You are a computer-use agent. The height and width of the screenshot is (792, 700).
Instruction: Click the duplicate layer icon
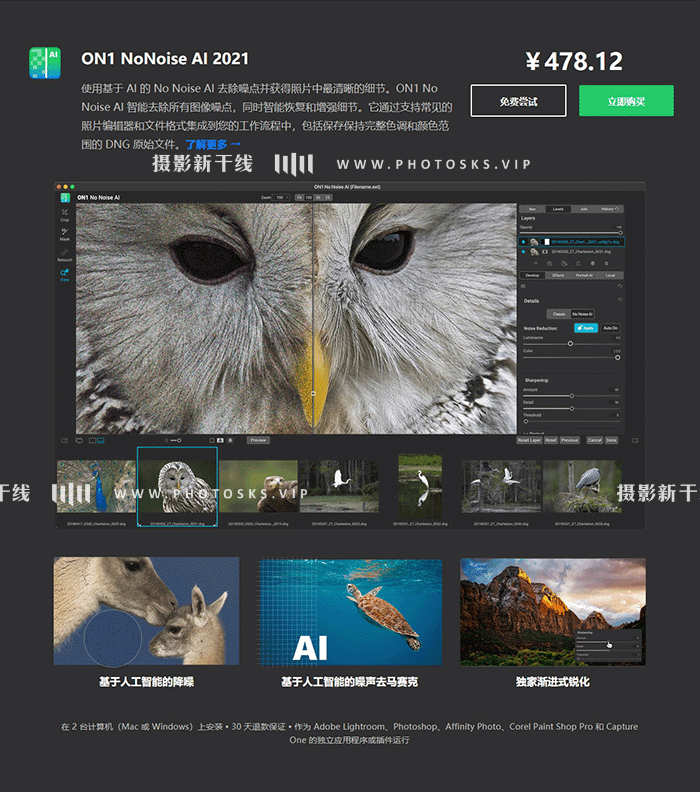coord(549,263)
